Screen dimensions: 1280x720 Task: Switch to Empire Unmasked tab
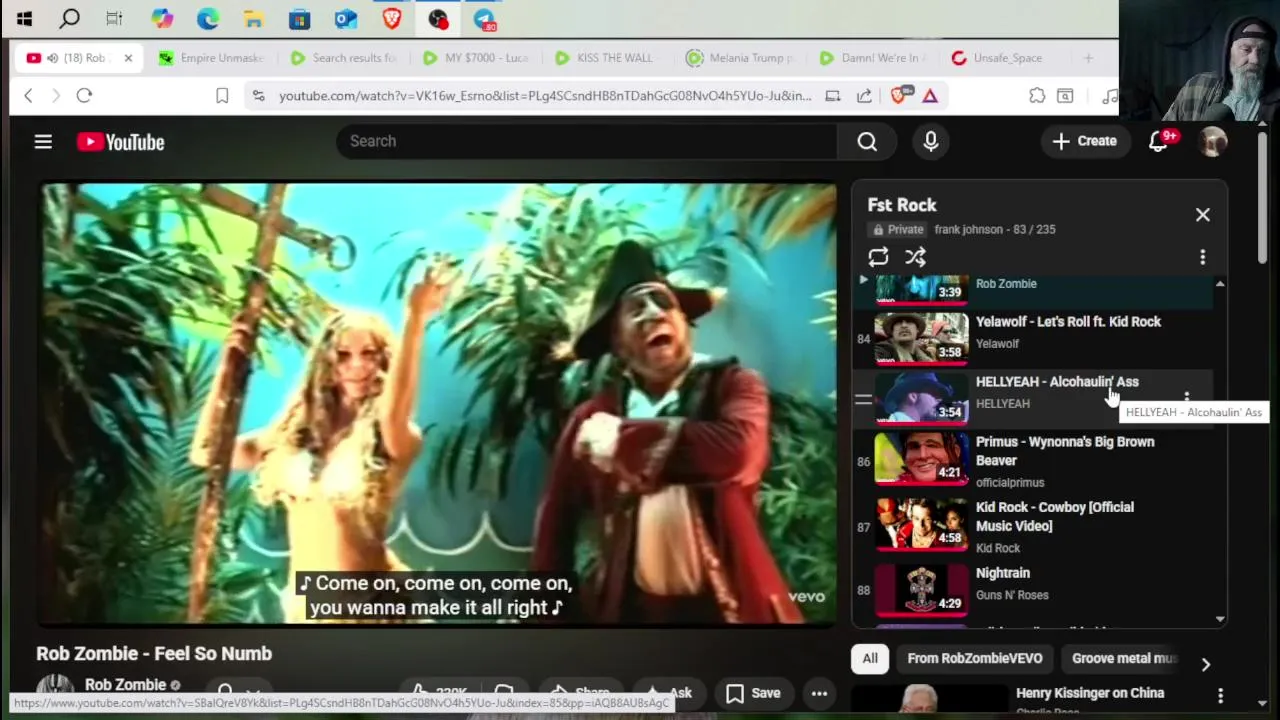click(210, 58)
